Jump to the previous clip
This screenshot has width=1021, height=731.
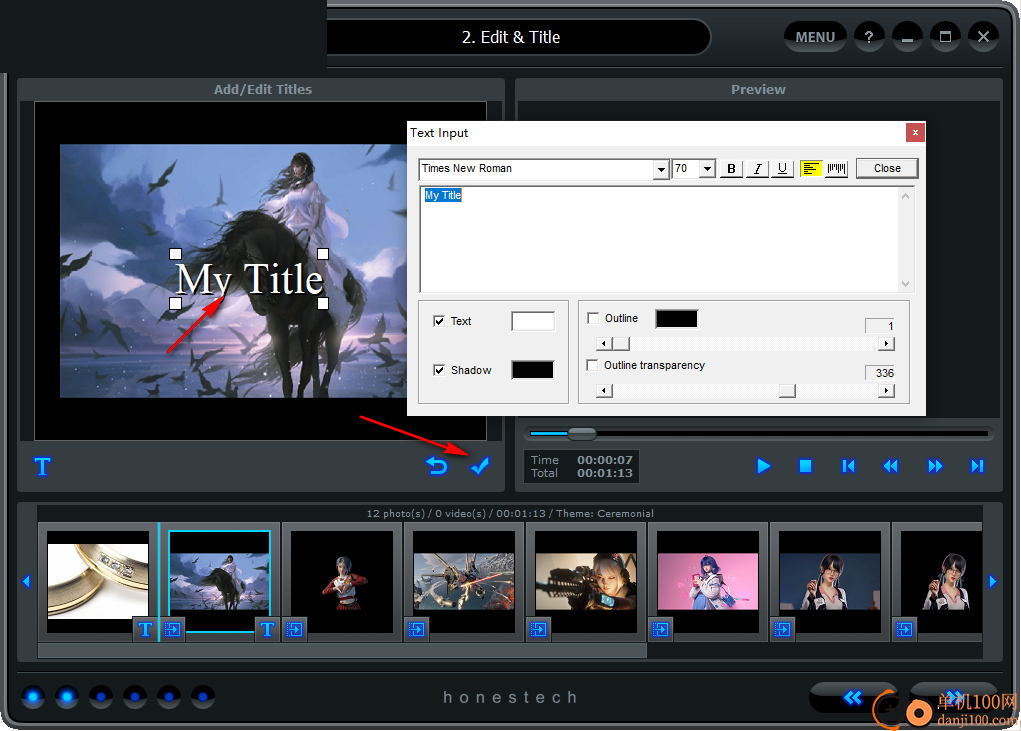848,466
